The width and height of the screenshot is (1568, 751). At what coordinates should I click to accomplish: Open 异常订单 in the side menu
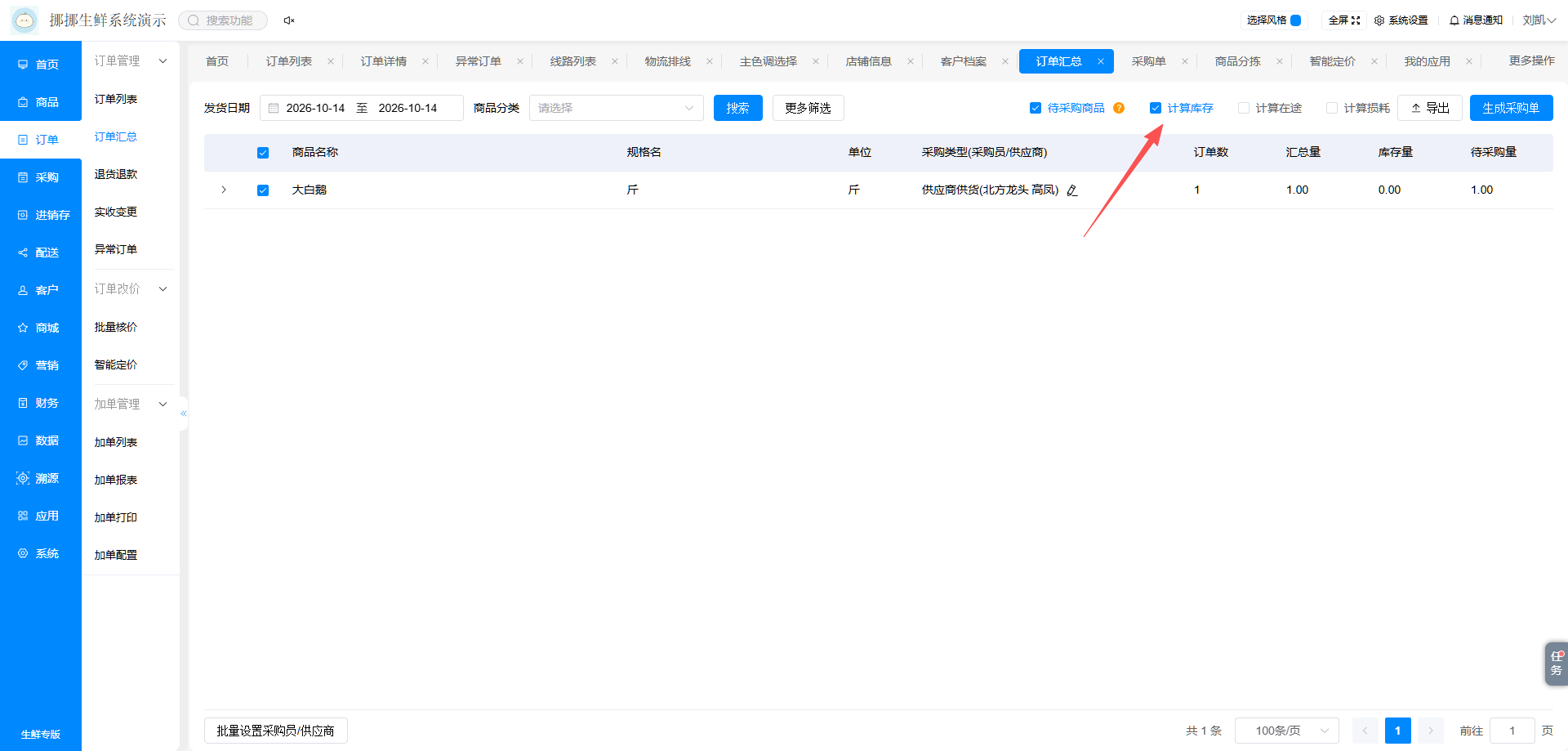(116, 249)
